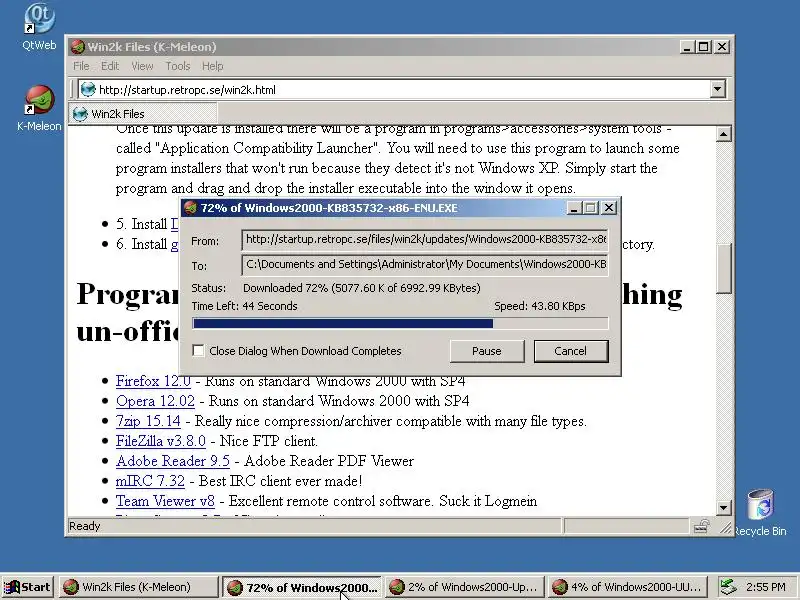Viewport: 800px width, 600px height.
Task: Open the View menu
Action: tap(142, 66)
